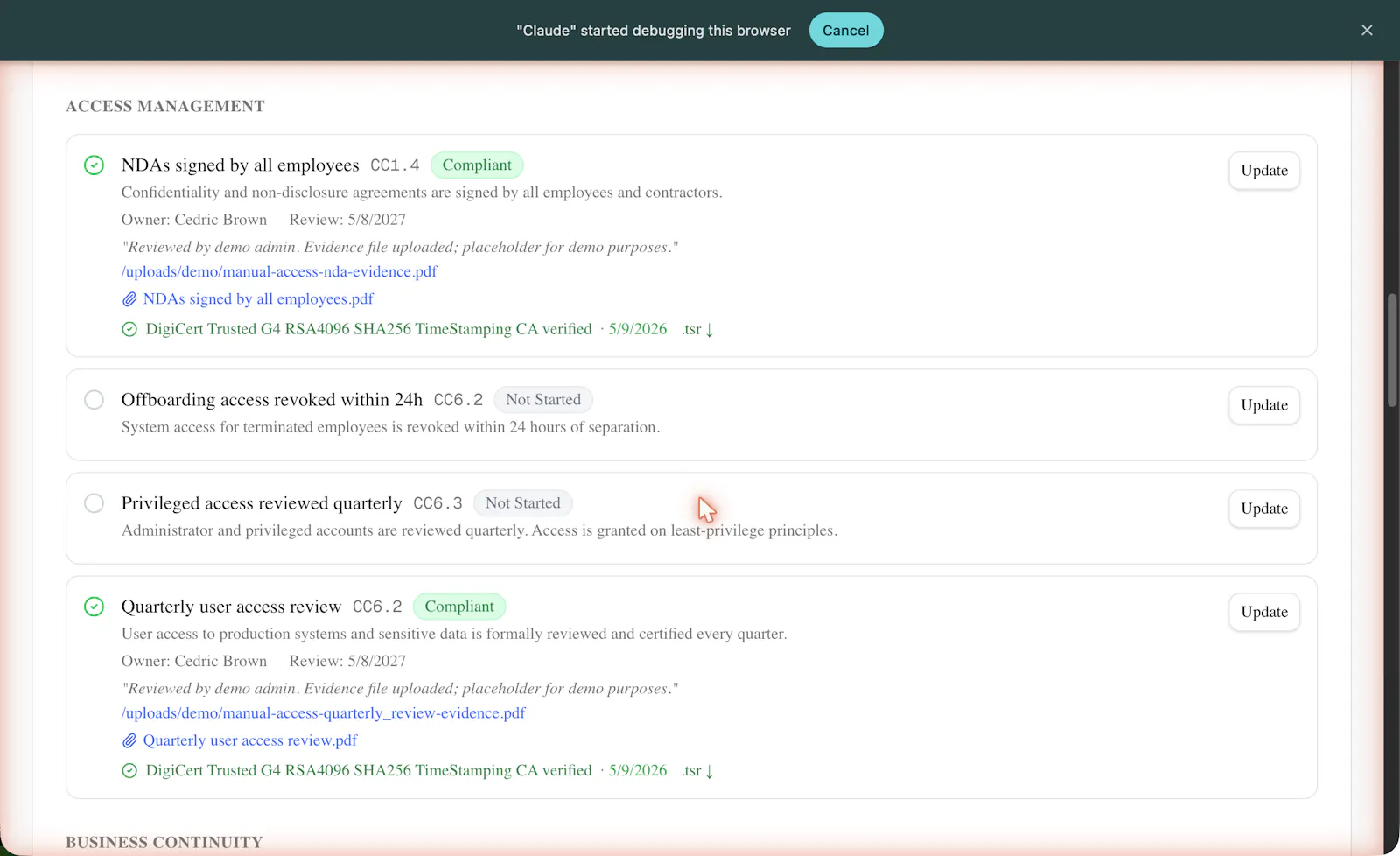1400x856 pixels.
Task: Click the ACCESS MANAGEMENT section heading
Action: (x=165, y=106)
